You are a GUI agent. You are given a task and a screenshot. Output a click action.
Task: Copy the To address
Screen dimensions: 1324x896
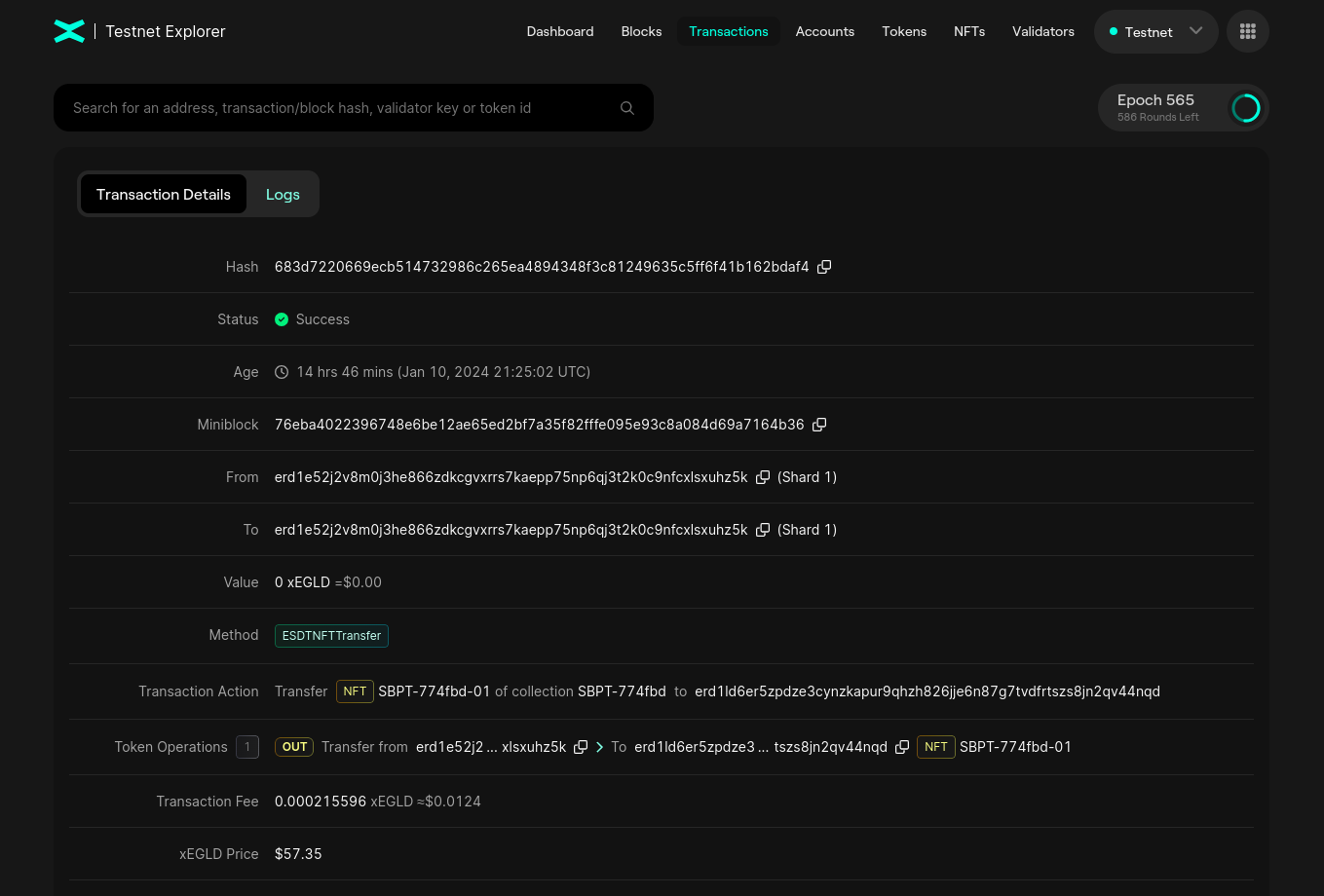pyautogui.click(x=763, y=530)
